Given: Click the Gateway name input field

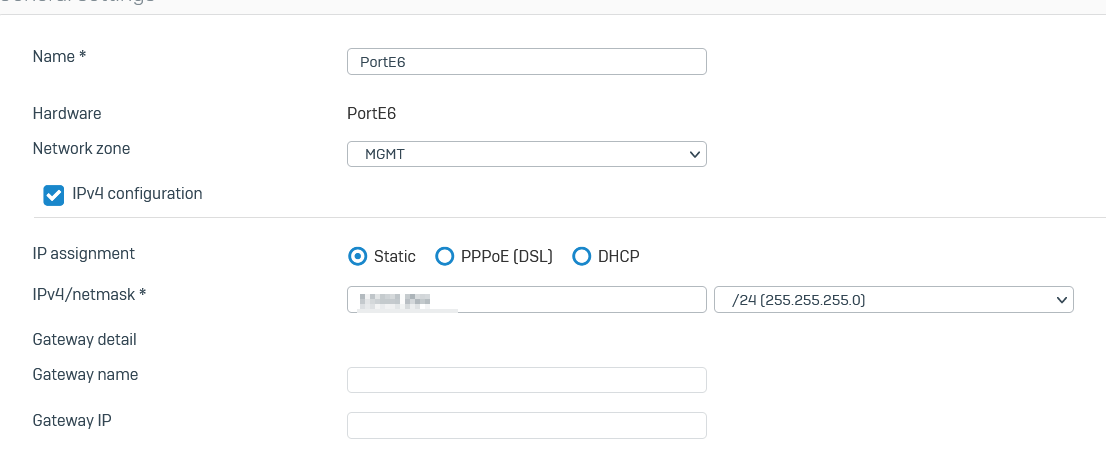Looking at the screenshot, I should [526, 380].
